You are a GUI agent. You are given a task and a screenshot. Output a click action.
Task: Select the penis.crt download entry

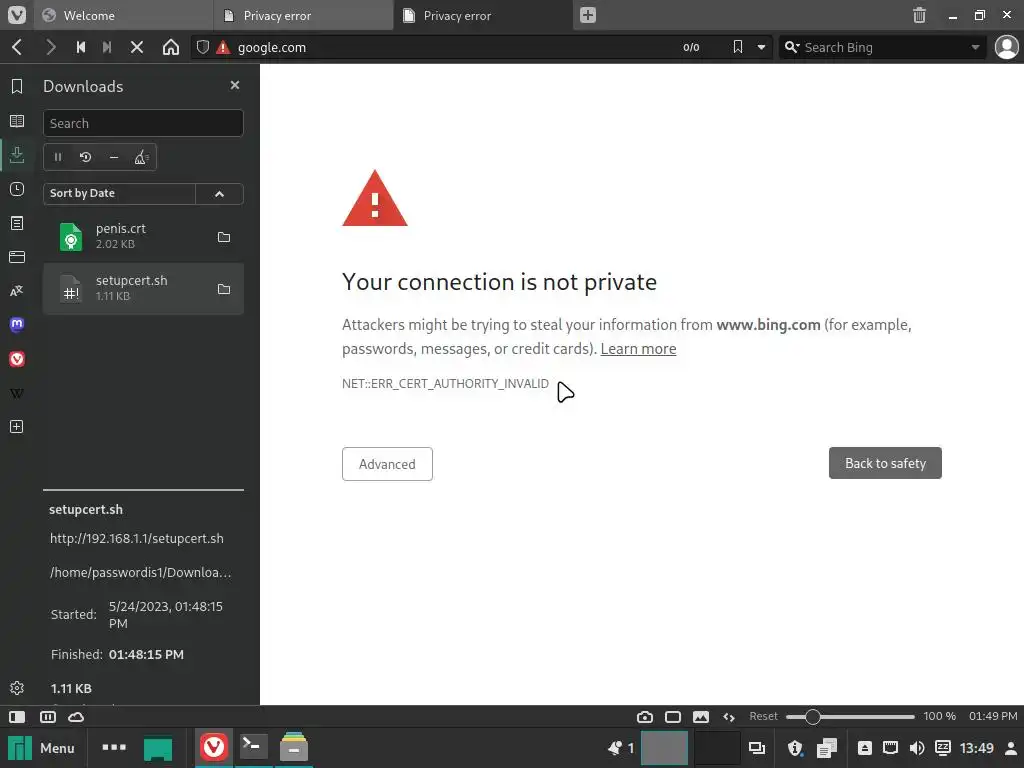143,236
